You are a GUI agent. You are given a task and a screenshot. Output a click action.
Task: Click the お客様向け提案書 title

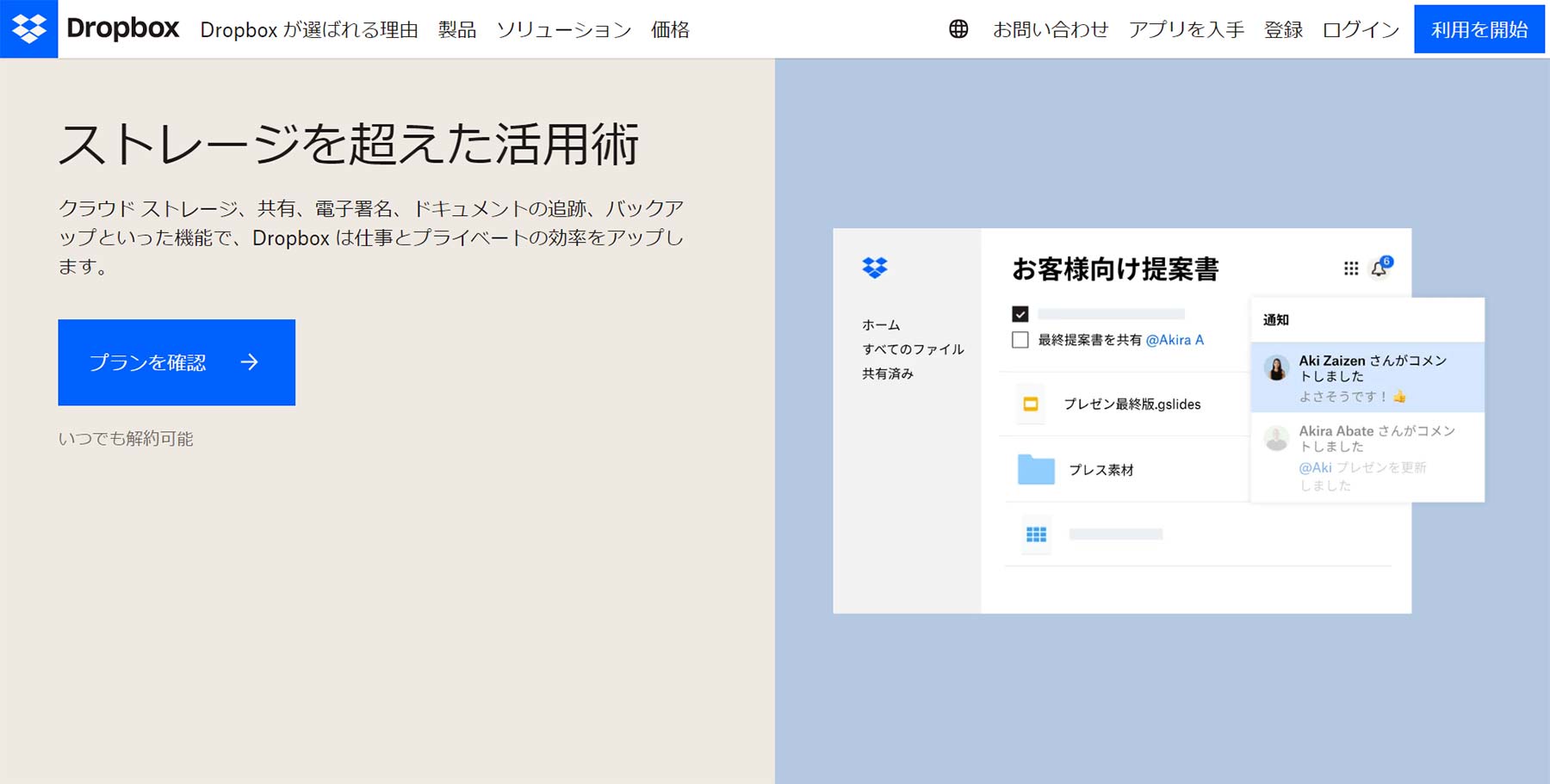pyautogui.click(x=1115, y=269)
